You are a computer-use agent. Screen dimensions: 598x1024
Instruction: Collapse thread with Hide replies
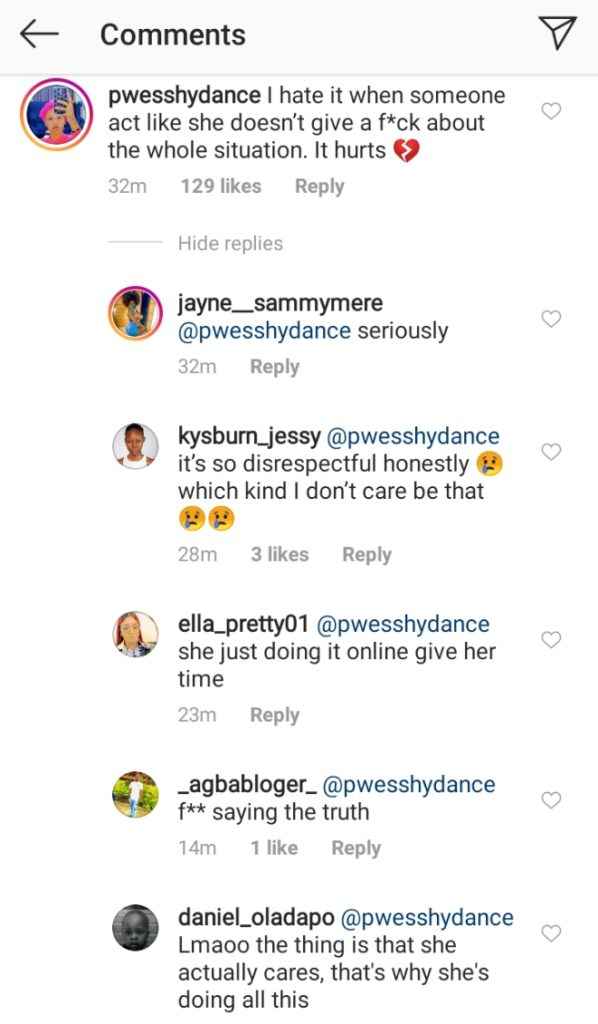point(230,244)
